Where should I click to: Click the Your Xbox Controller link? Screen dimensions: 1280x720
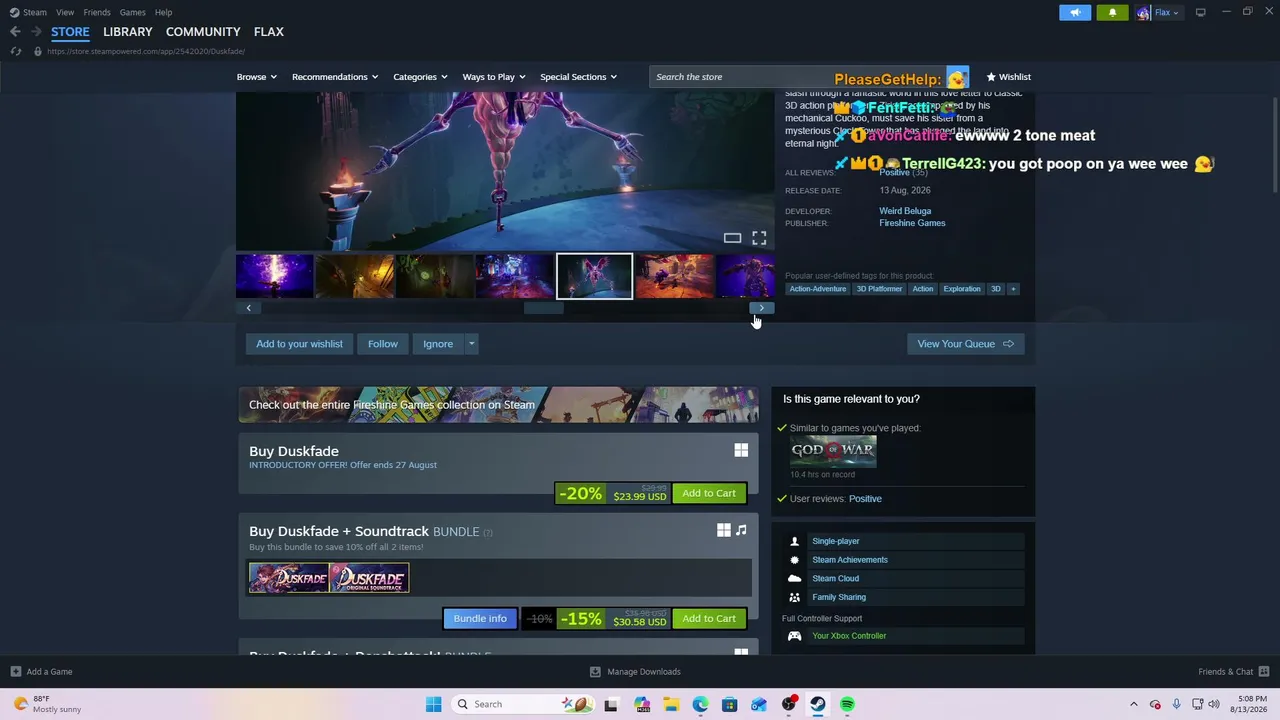coord(849,636)
